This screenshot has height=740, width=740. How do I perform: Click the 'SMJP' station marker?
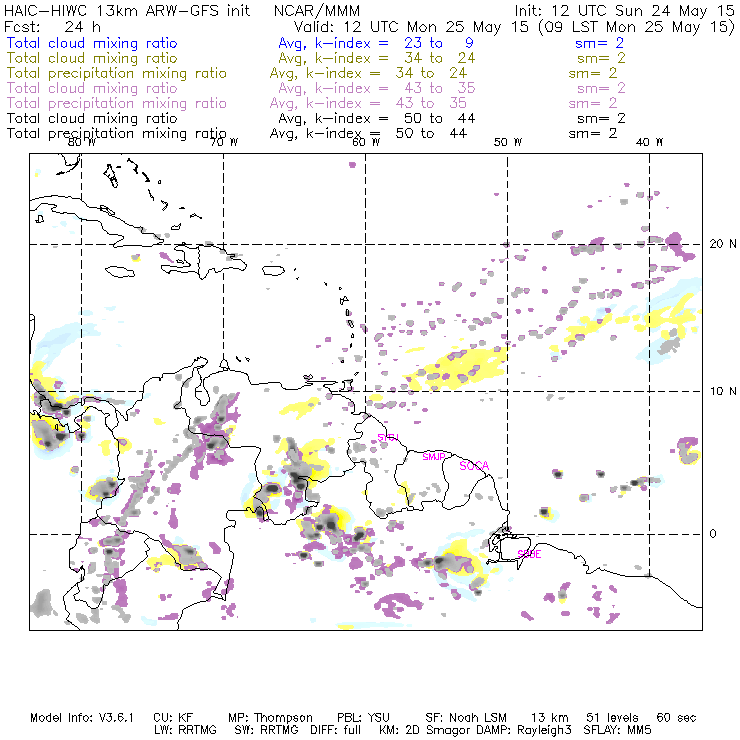(434, 457)
